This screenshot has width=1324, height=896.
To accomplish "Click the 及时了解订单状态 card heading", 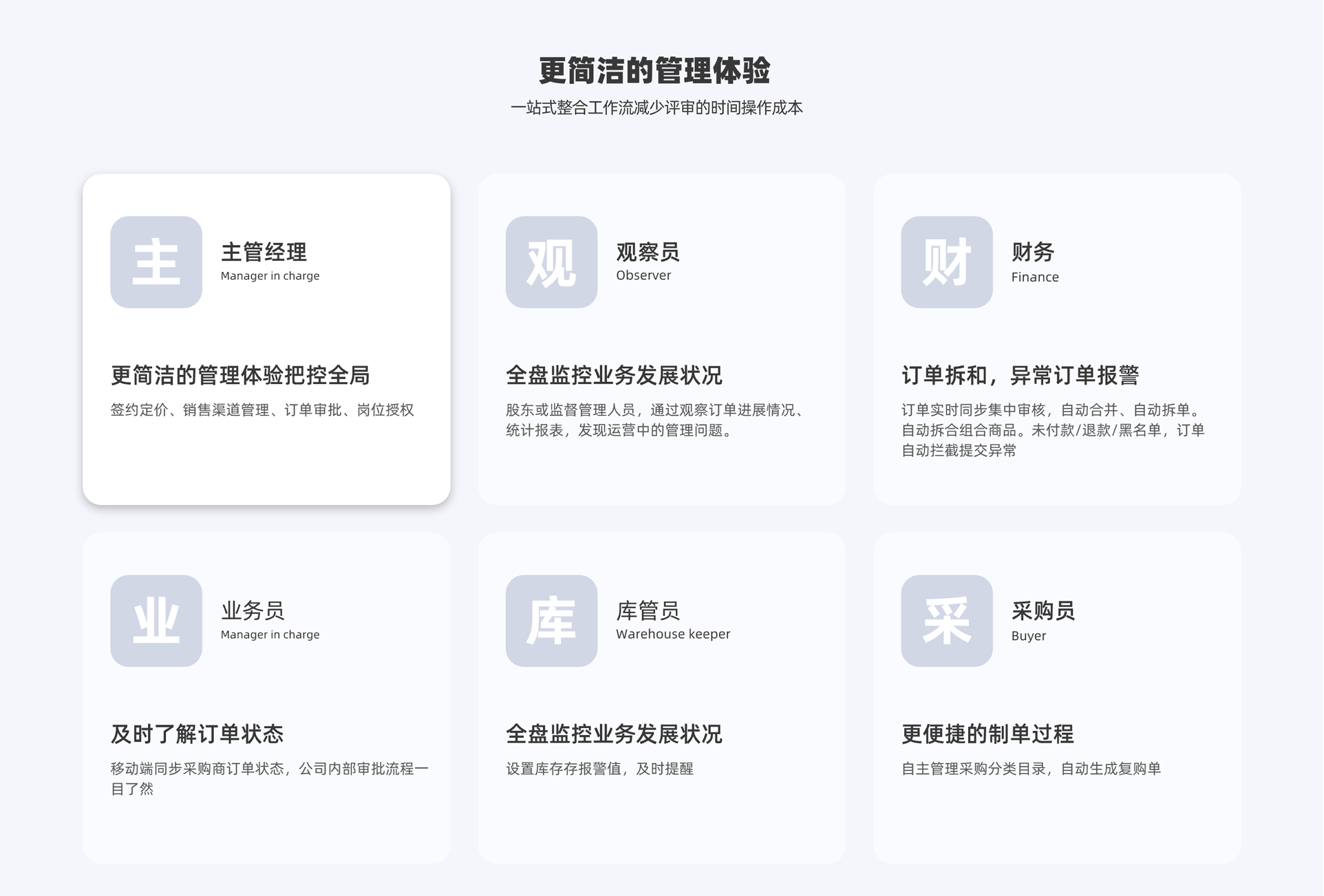I will coord(197,734).
